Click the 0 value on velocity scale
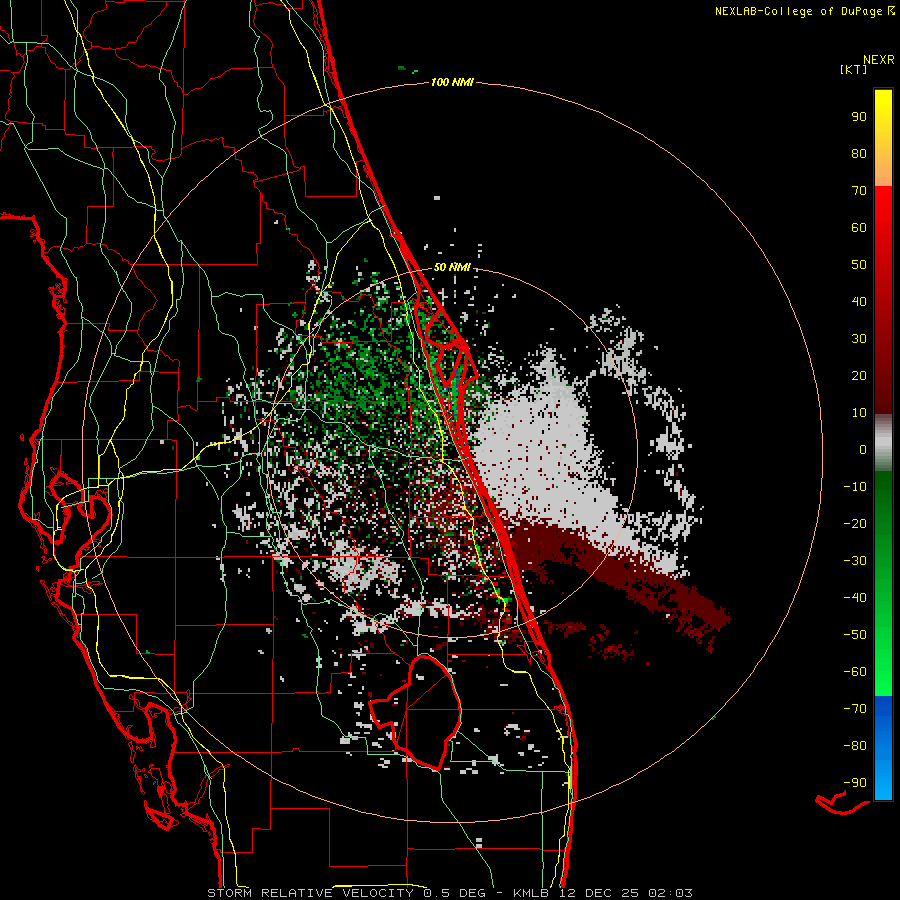The height and width of the screenshot is (900, 900). (x=863, y=449)
